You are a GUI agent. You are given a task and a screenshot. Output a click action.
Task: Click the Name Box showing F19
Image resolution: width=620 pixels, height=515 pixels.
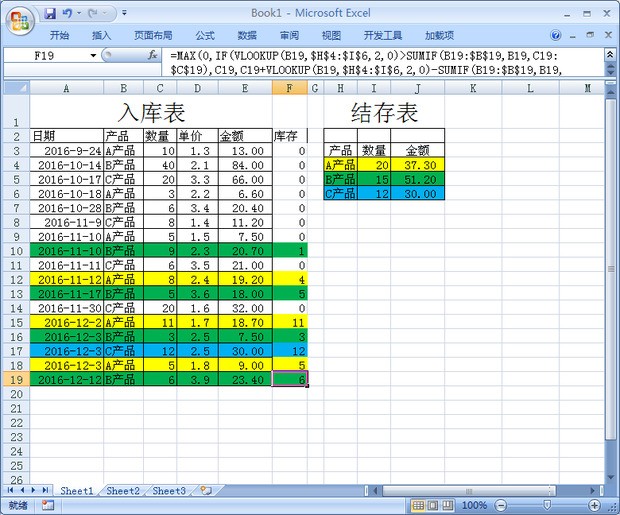point(46,55)
